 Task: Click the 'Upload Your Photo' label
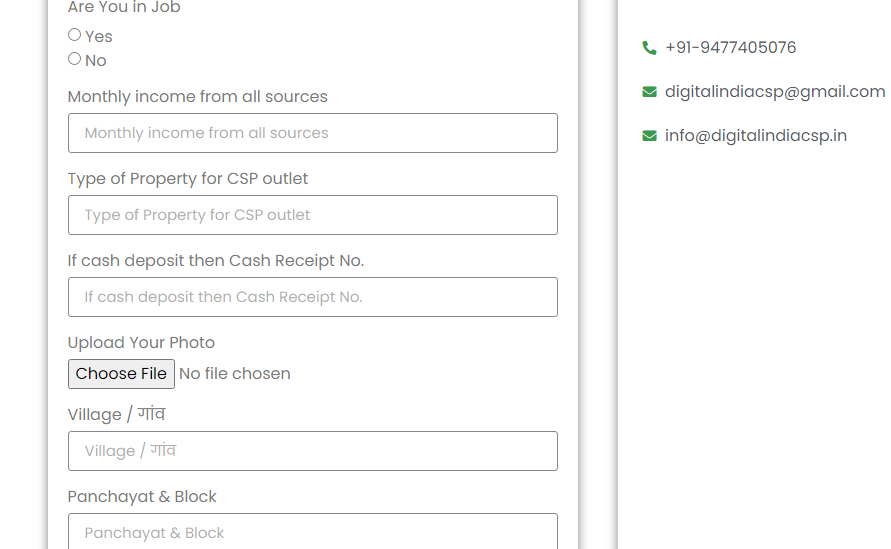(141, 343)
